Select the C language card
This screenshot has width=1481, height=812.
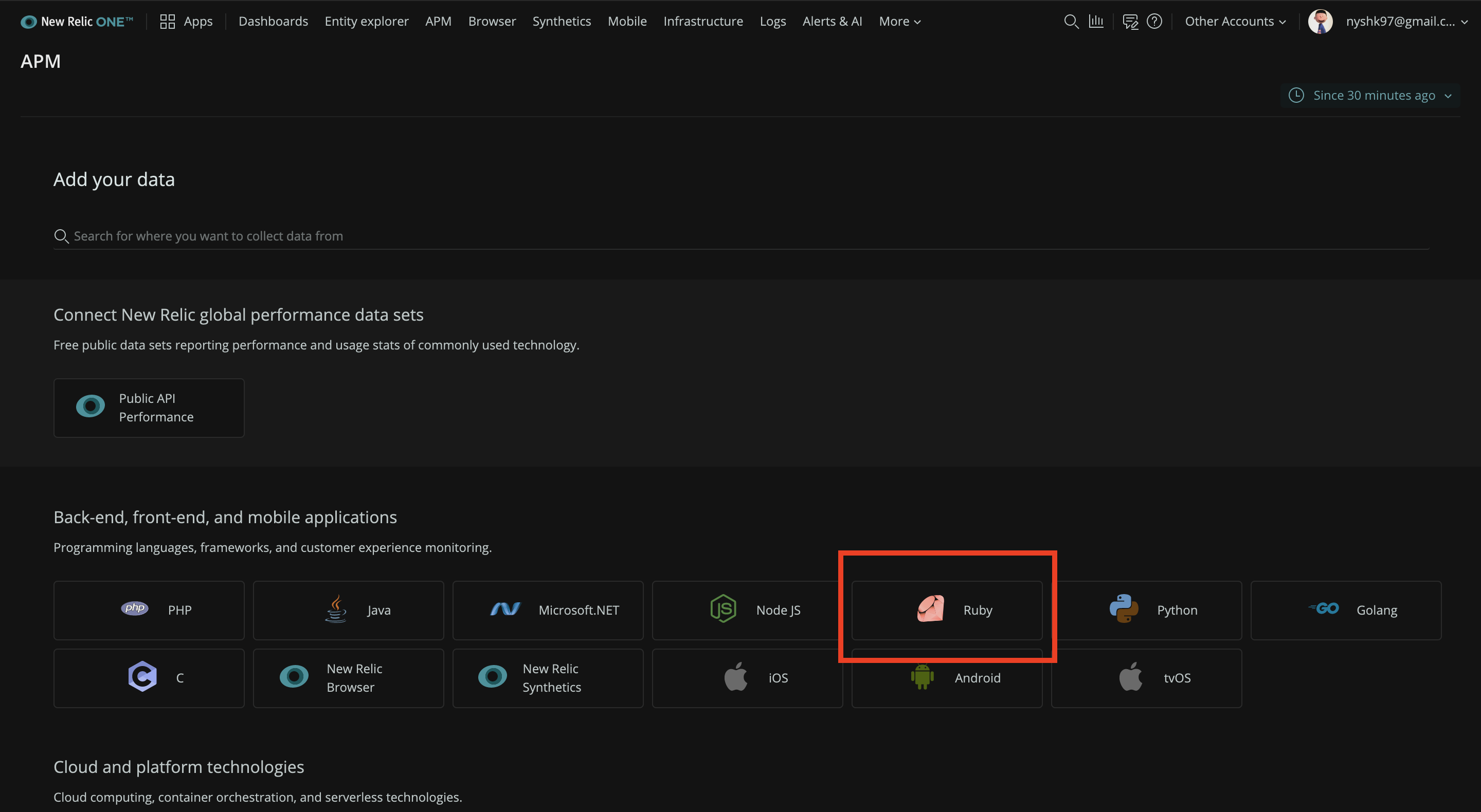coord(149,678)
